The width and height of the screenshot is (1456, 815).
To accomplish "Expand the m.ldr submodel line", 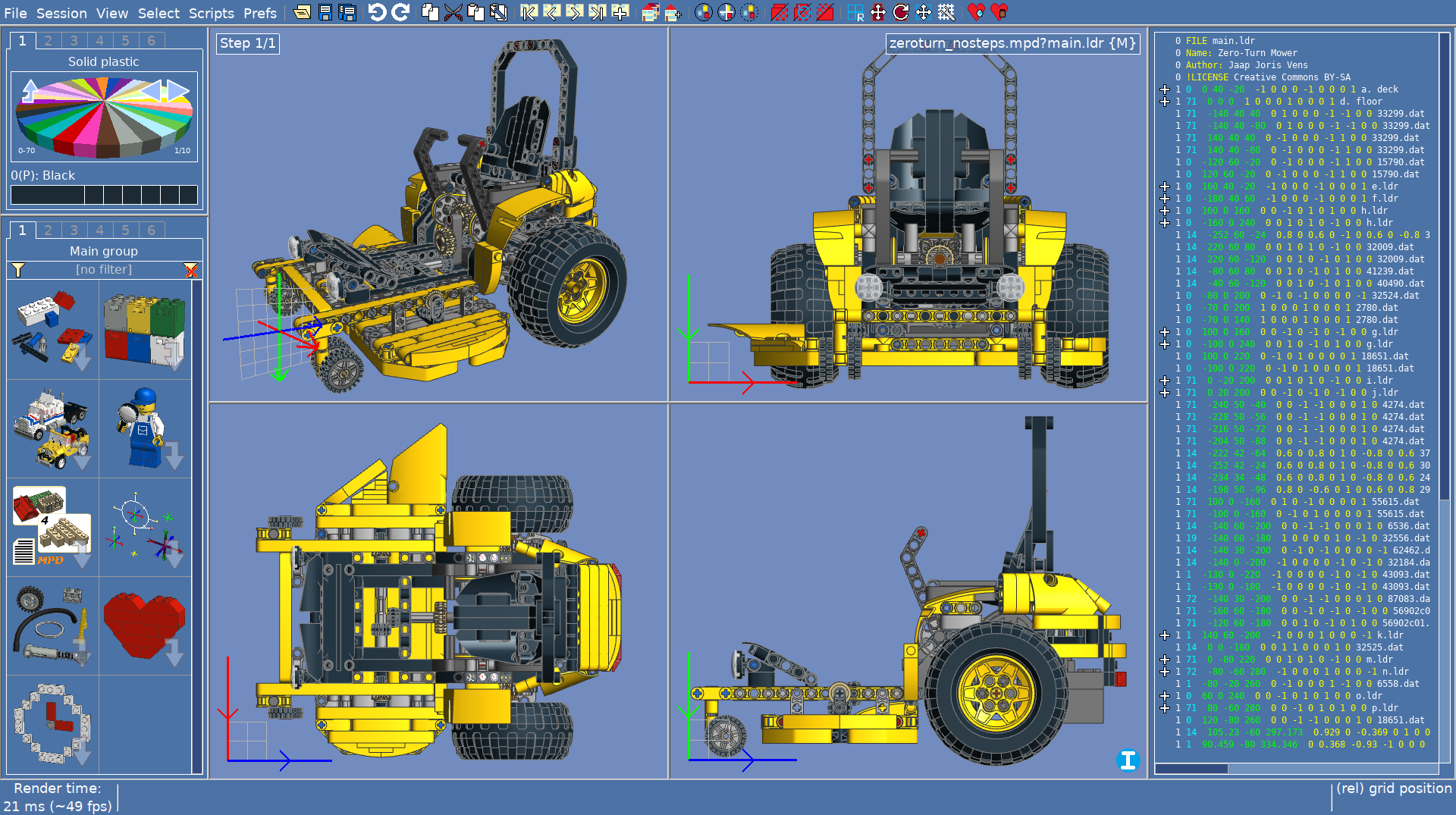I will coord(1165,660).
